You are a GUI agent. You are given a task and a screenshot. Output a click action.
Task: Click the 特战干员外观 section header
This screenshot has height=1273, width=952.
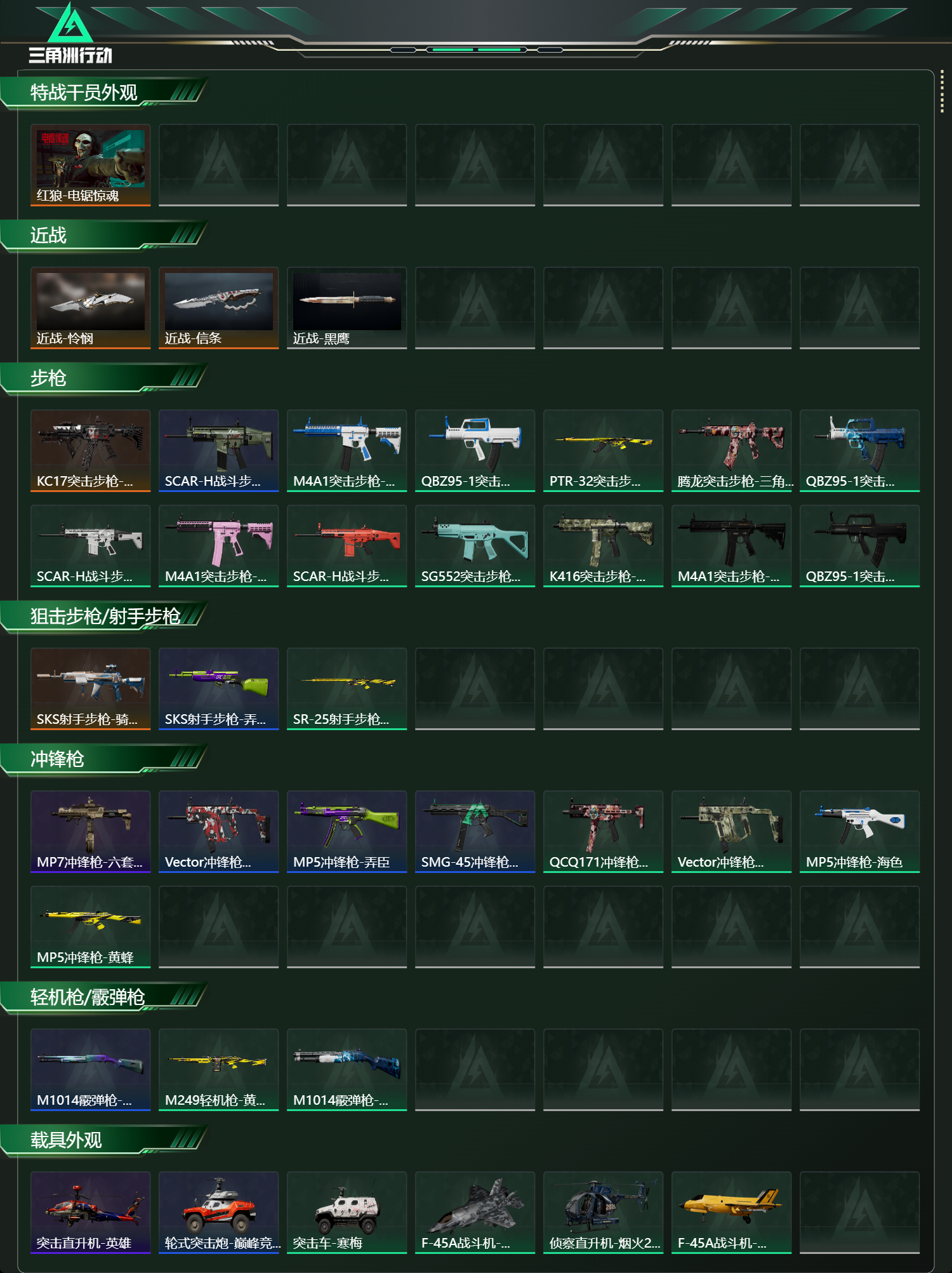pyautogui.click(x=84, y=93)
